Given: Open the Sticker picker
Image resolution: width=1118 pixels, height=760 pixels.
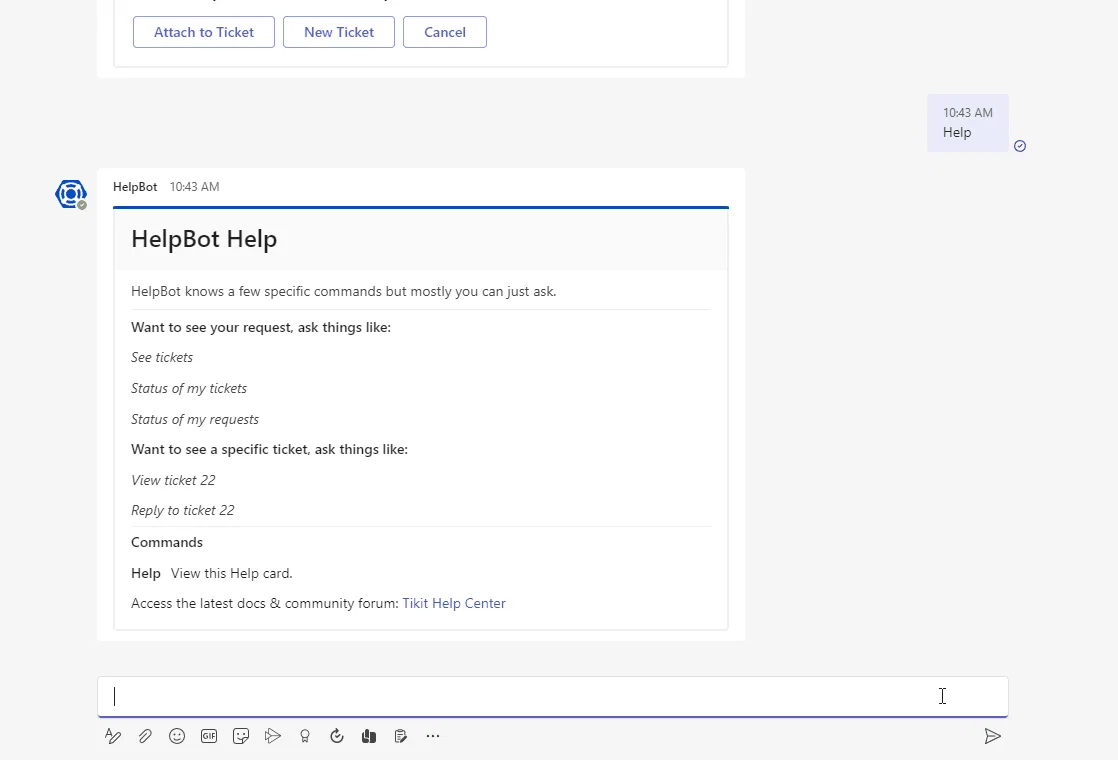Looking at the screenshot, I should pyautogui.click(x=241, y=736).
